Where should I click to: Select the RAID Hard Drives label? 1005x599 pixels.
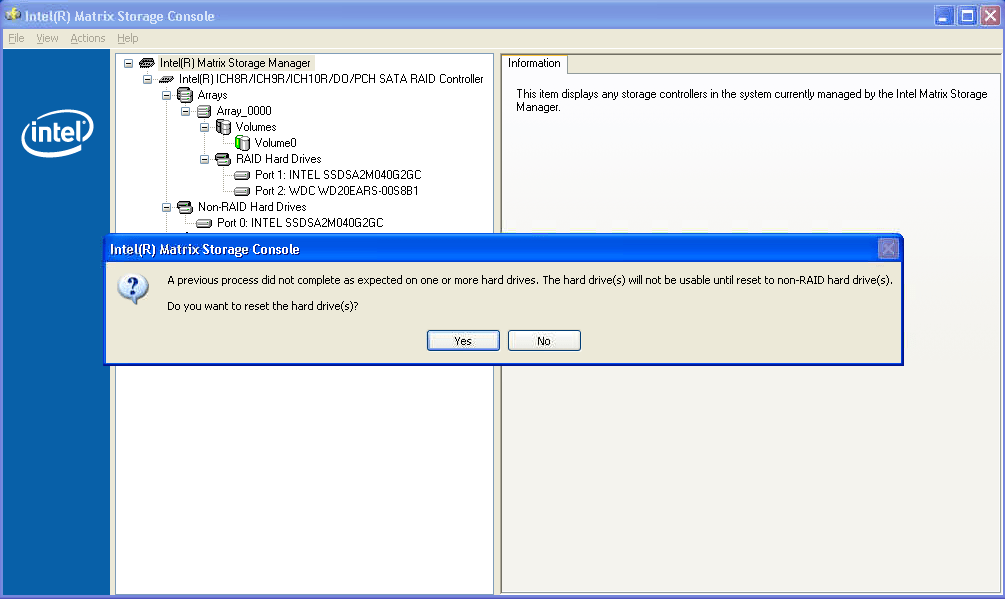coord(278,159)
